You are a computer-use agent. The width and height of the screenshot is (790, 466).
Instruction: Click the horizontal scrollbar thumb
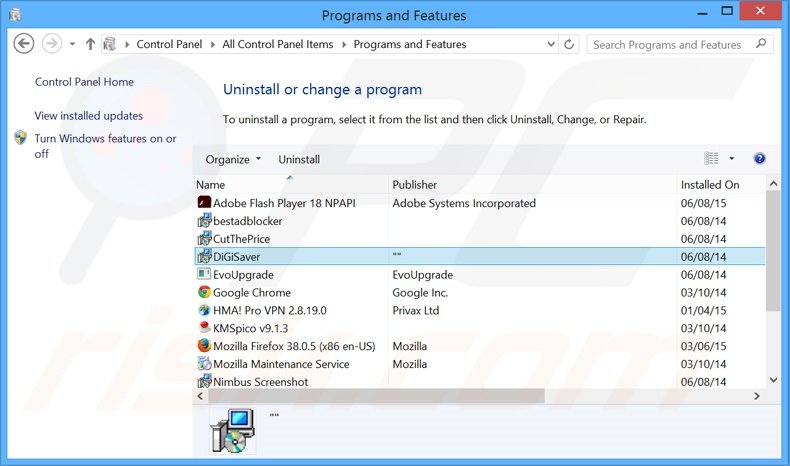(x=376, y=396)
